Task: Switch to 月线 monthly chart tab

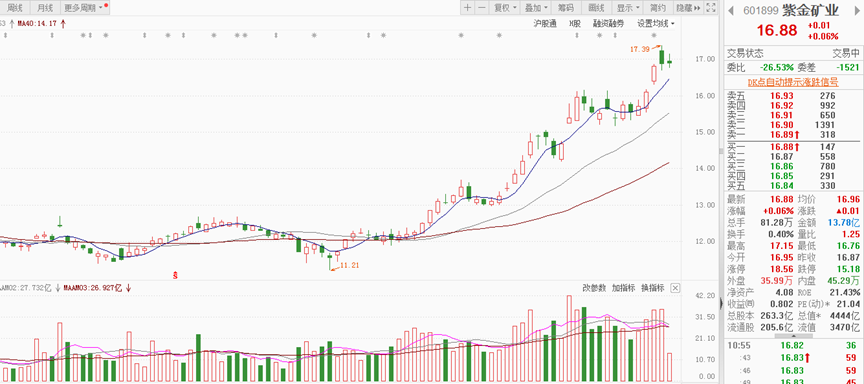Action: 44,8
